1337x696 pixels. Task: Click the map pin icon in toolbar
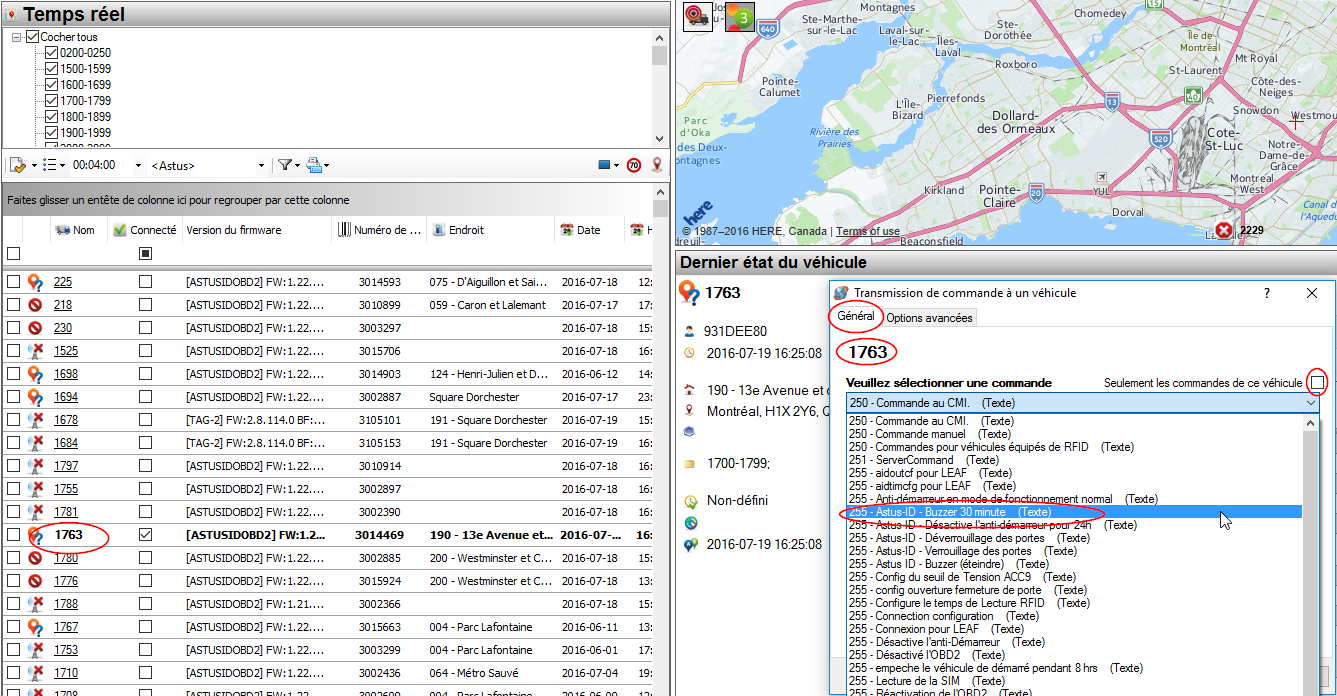[x=657, y=165]
